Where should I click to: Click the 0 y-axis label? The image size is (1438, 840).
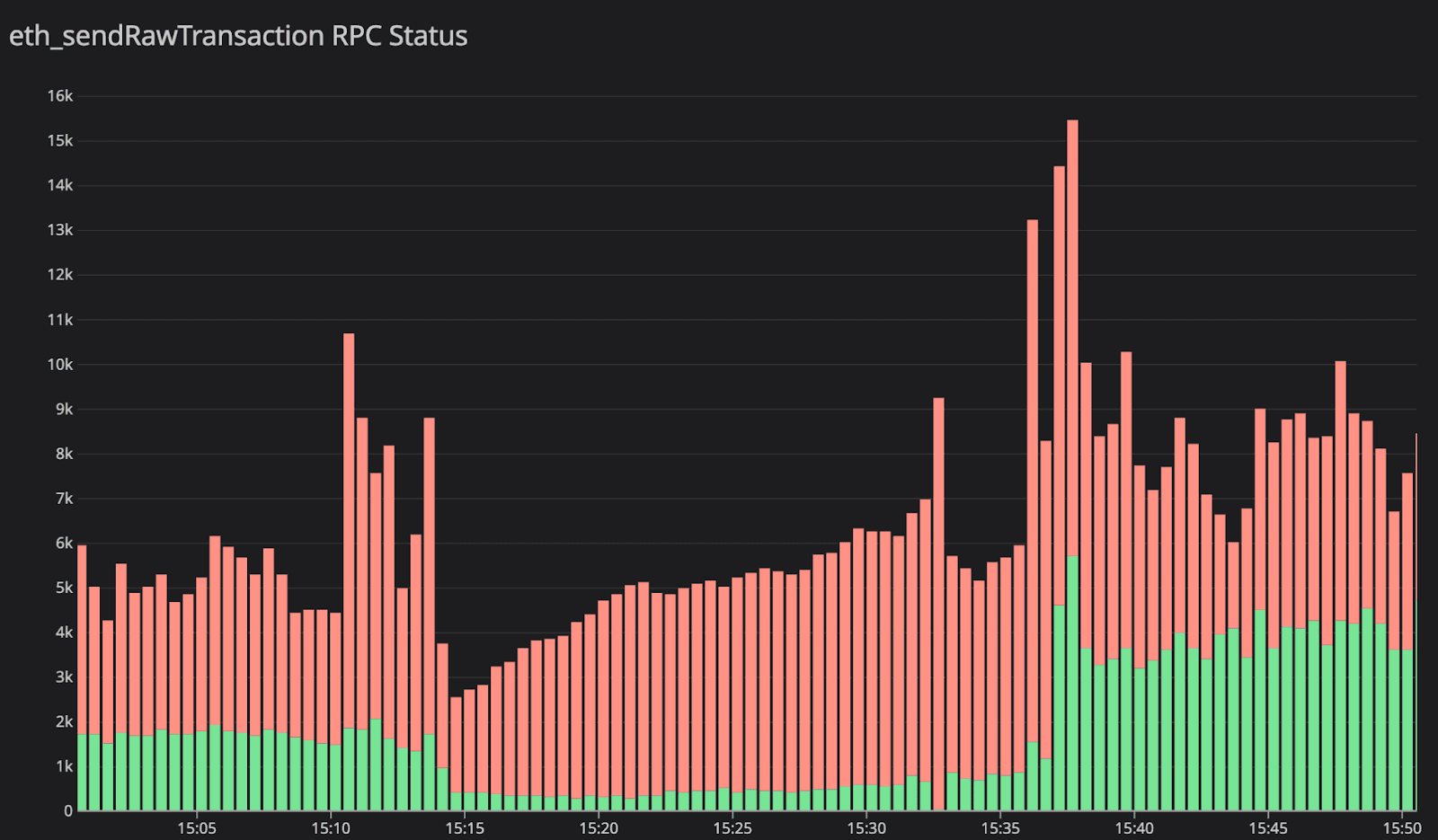click(68, 811)
